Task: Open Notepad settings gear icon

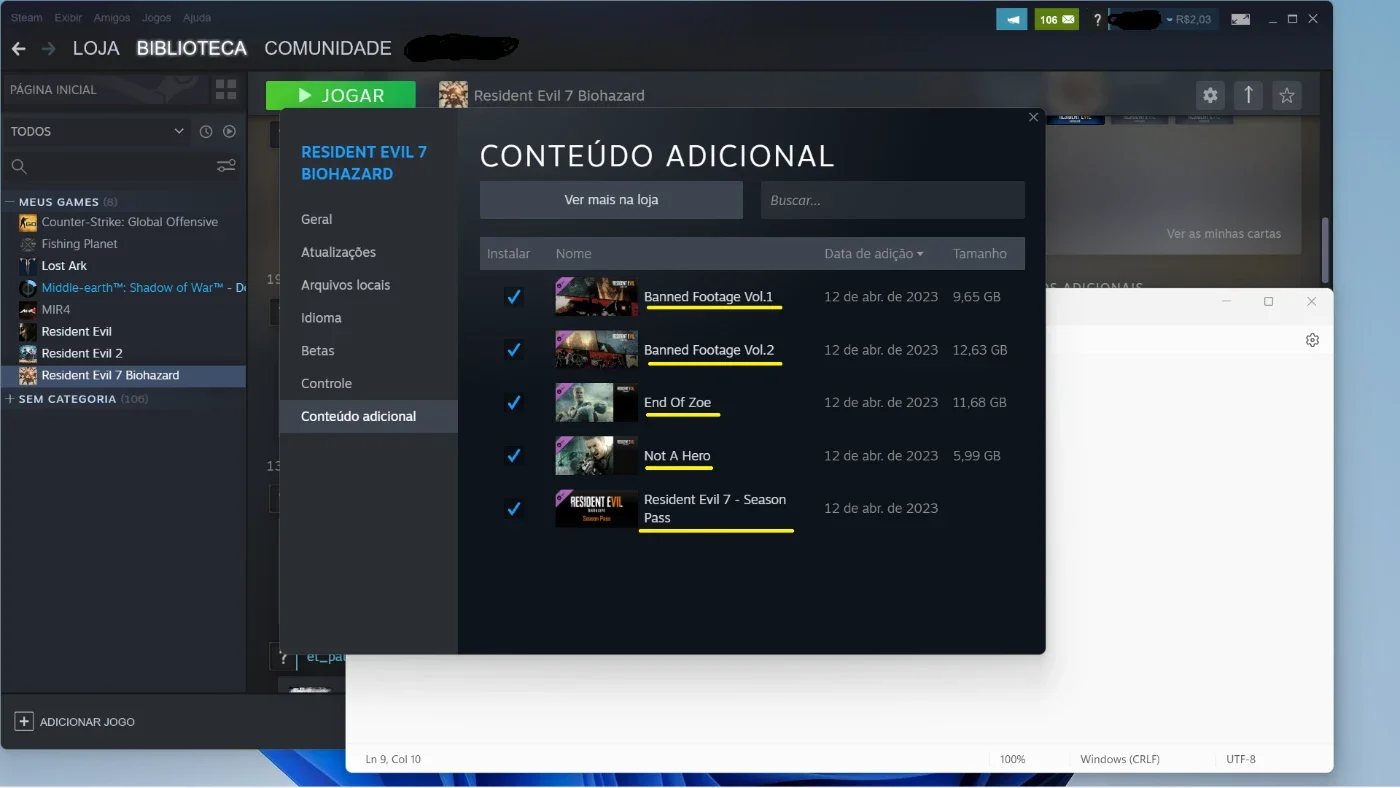Action: pyautogui.click(x=1312, y=340)
